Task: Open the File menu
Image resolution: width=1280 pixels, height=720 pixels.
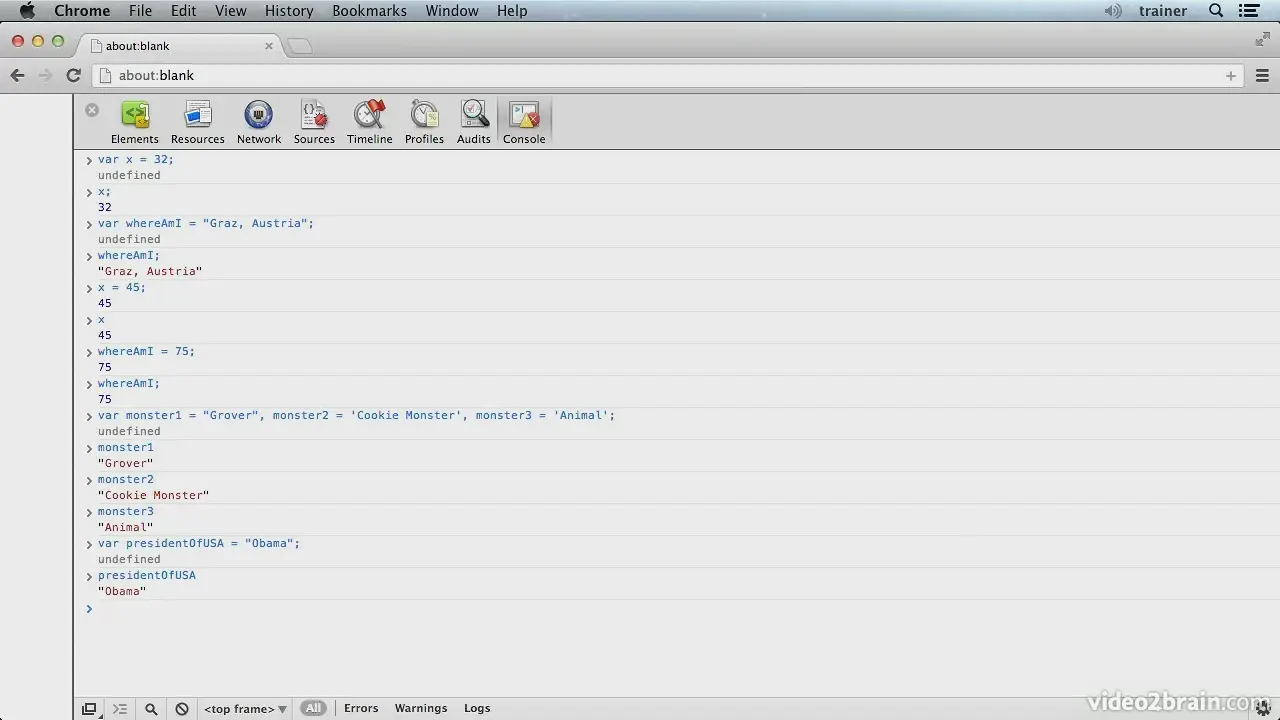Action: 140,11
